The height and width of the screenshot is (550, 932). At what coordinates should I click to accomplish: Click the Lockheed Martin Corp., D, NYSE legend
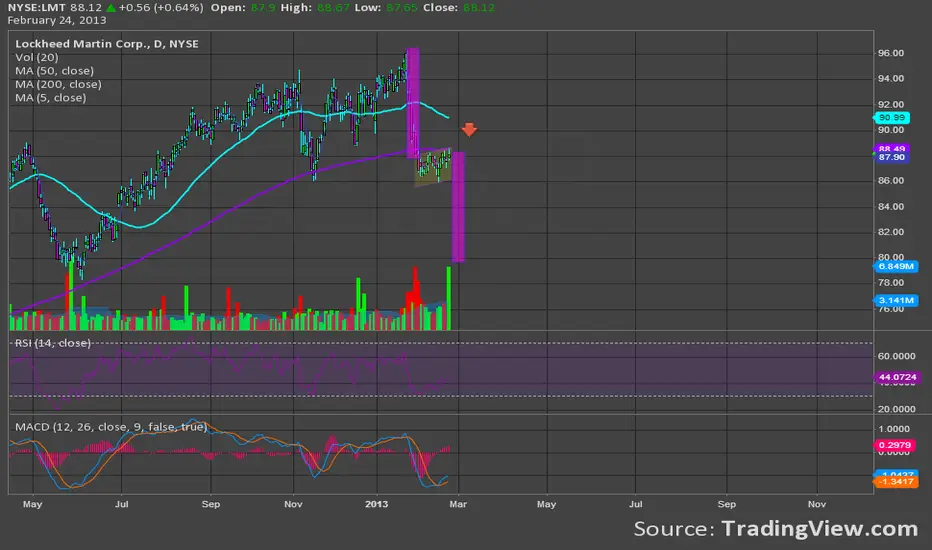coord(107,44)
